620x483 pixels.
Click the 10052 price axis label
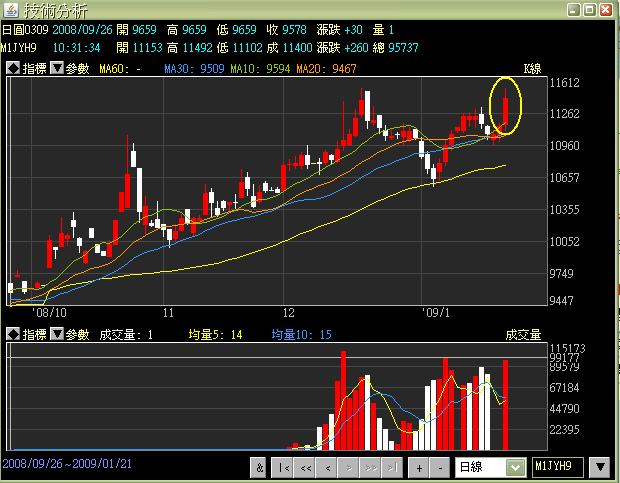564,242
